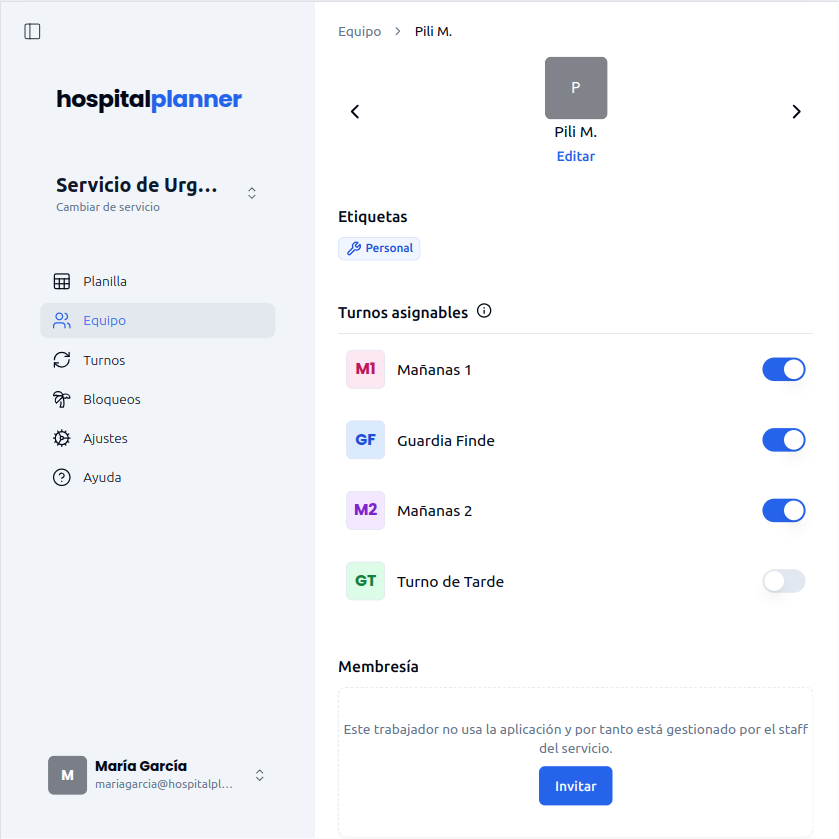Click Equipo in the breadcrumb
Screen dimensions: 839x839
[359, 32]
